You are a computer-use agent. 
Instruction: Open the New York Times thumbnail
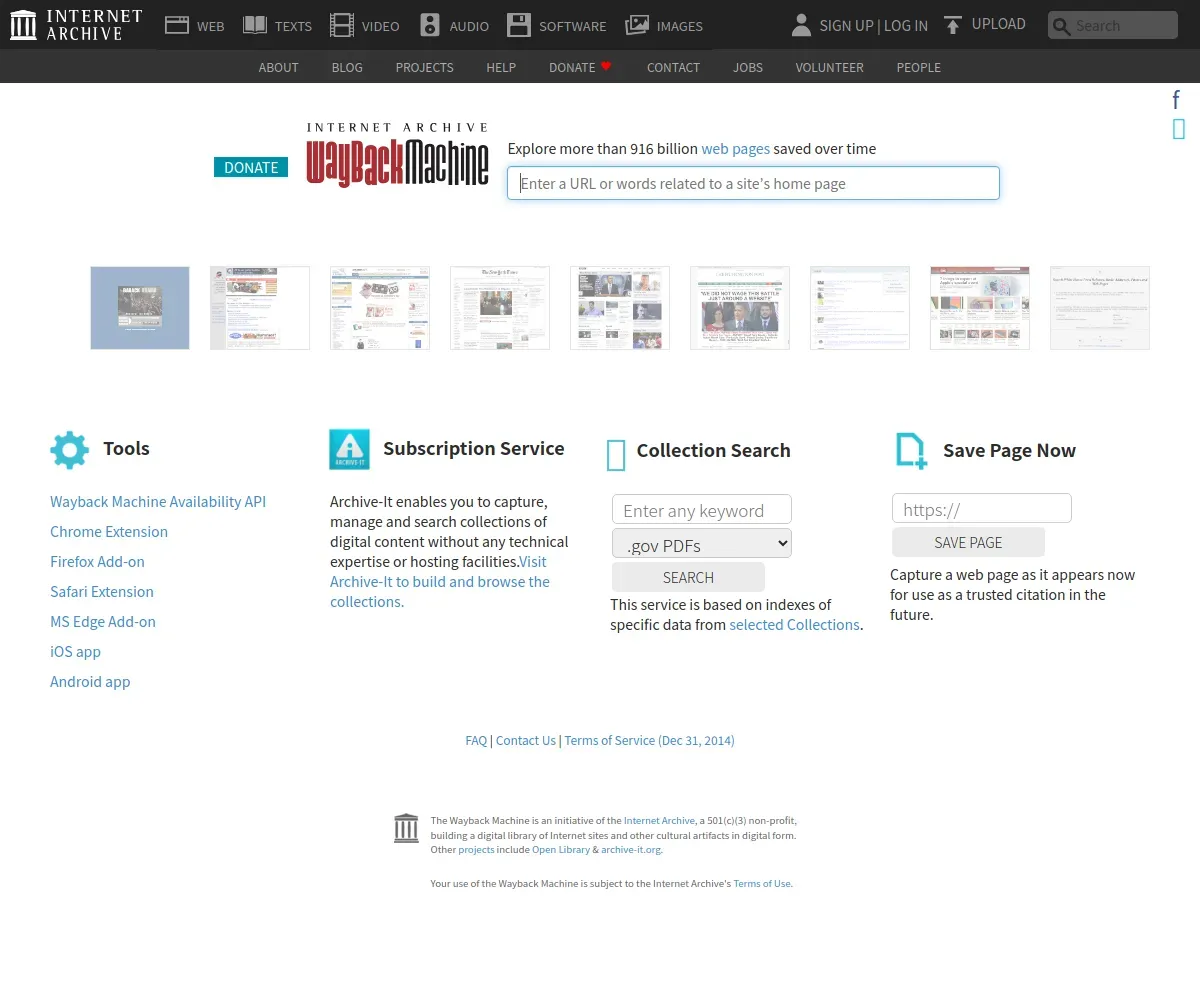tap(500, 308)
